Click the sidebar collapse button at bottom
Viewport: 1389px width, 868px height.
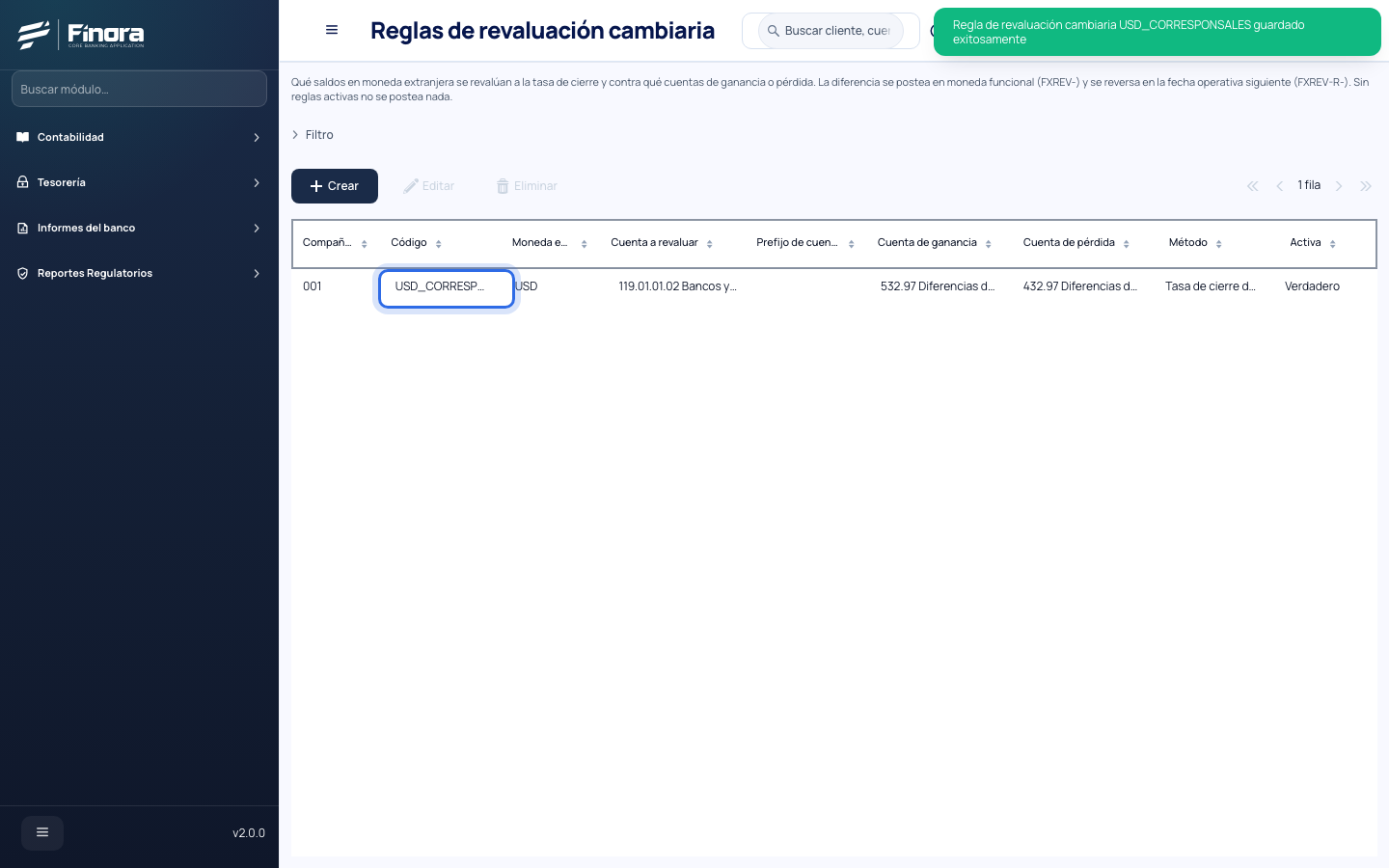42,832
